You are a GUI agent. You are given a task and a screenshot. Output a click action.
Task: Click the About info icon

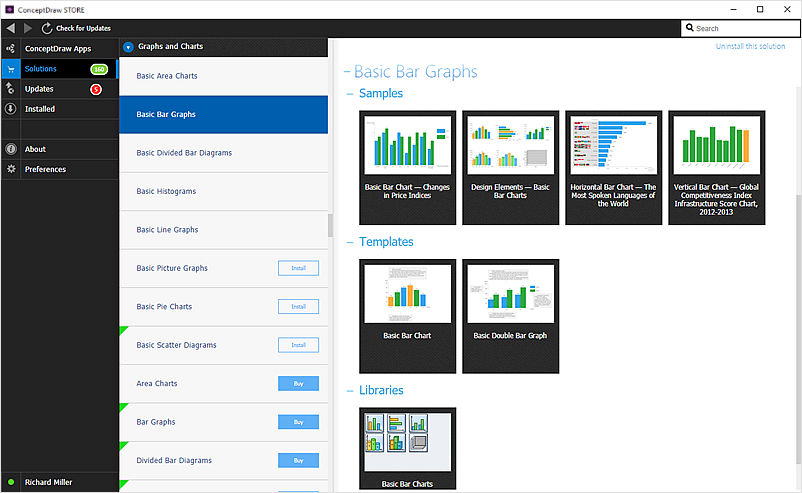(10, 149)
